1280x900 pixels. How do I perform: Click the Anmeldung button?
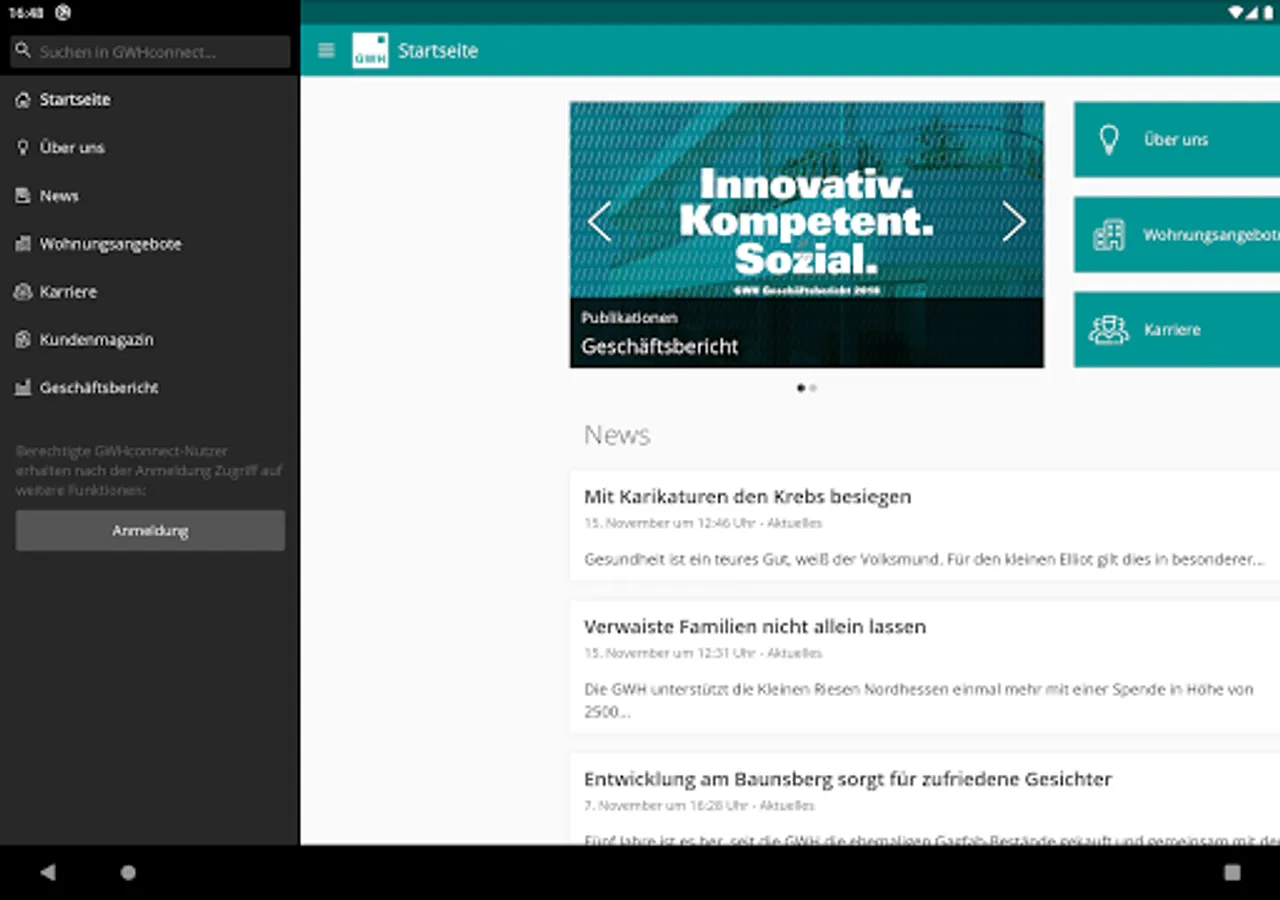pyautogui.click(x=150, y=530)
